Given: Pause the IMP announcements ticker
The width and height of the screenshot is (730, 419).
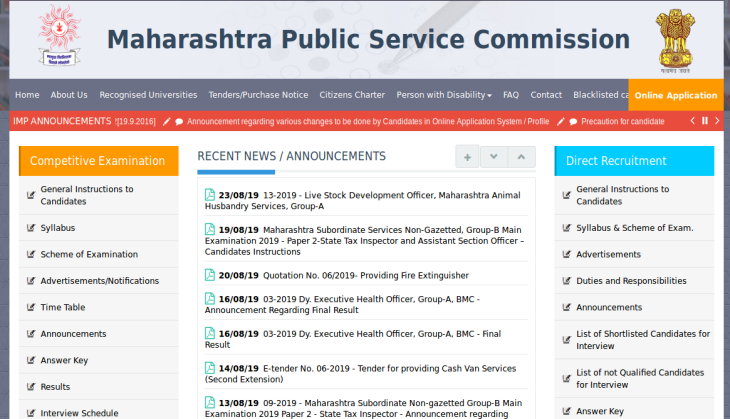Looking at the screenshot, I should coord(705,121).
